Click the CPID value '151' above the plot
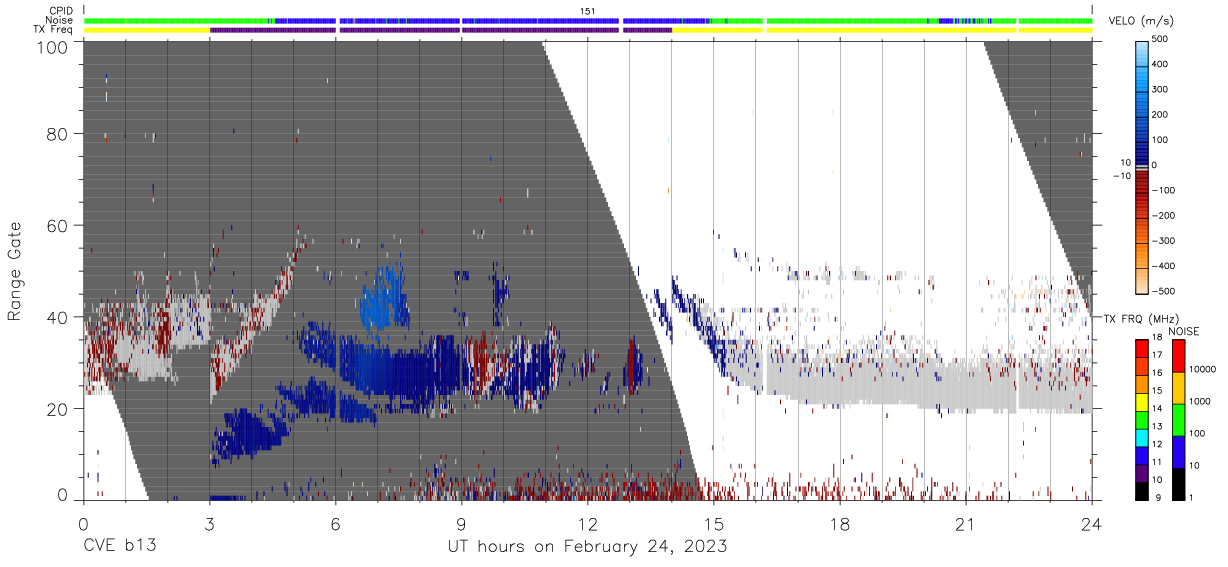This screenshot has width=1228, height=567. click(588, 11)
